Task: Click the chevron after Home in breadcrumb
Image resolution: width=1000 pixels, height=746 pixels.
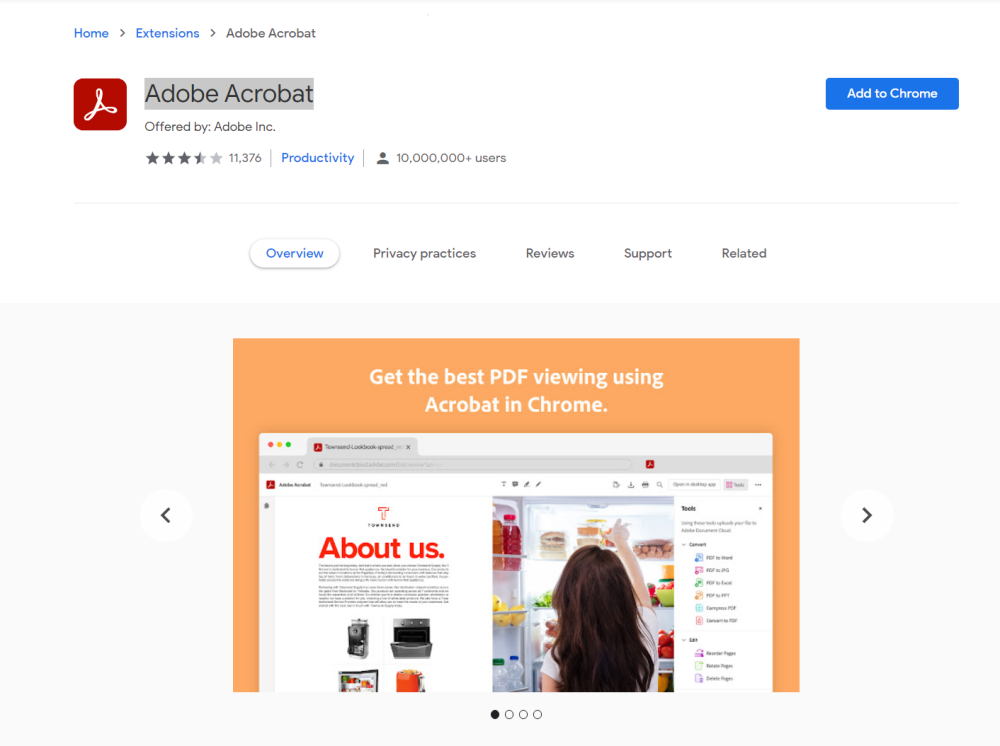Action: point(122,33)
